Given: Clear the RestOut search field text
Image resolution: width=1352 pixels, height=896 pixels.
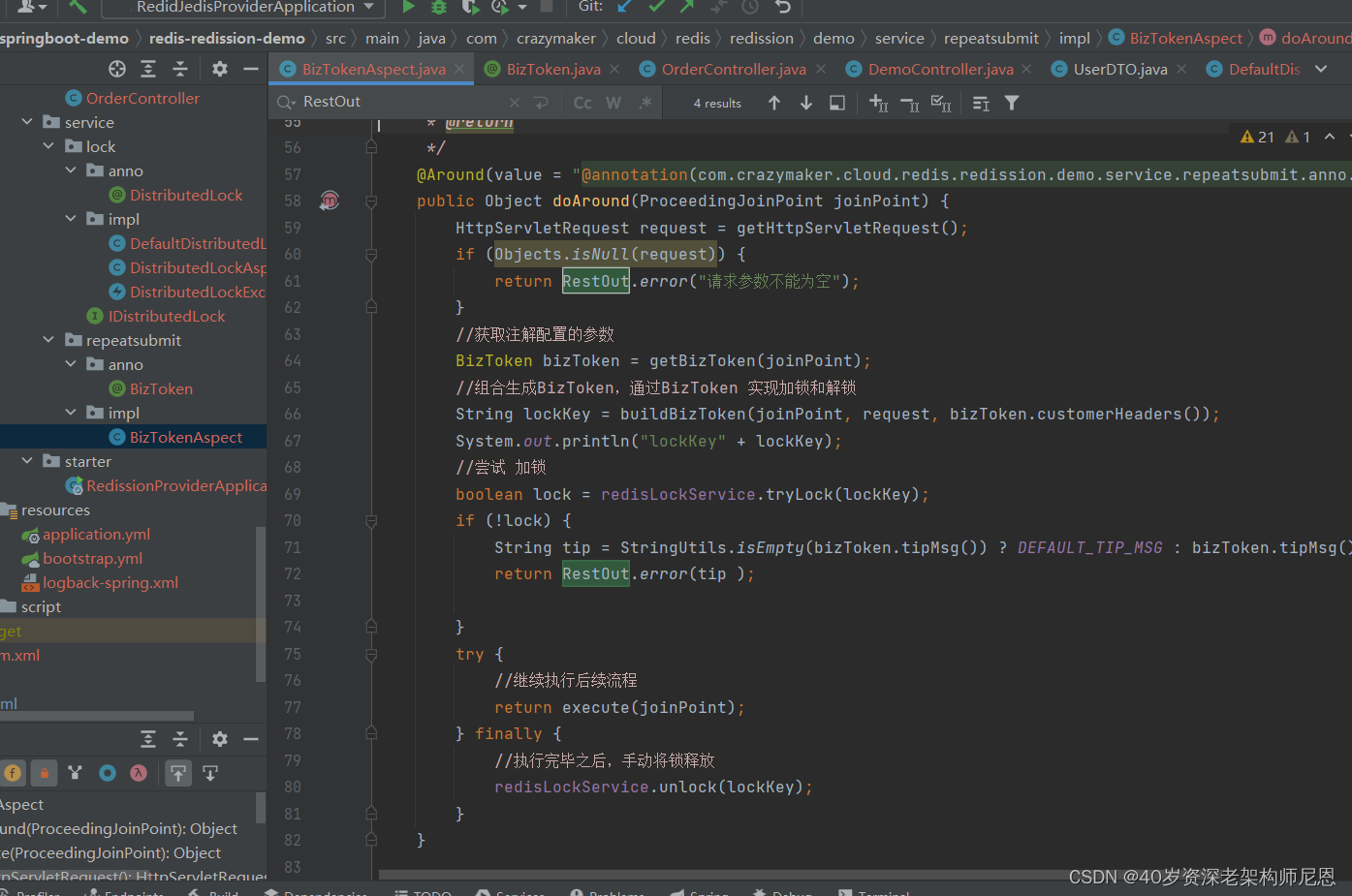Looking at the screenshot, I should [514, 103].
